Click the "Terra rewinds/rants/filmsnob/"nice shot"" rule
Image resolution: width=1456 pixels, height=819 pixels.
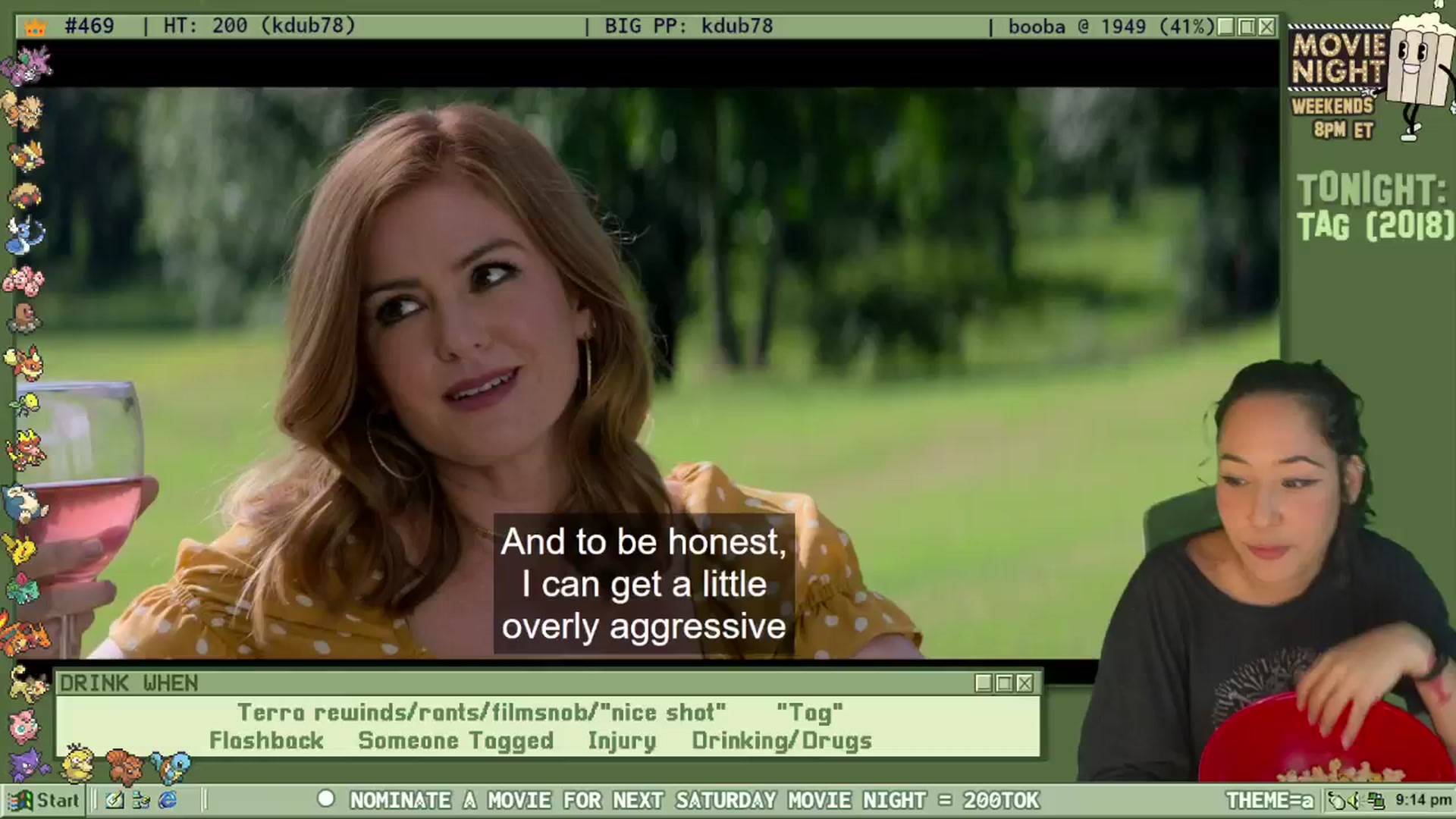coord(482,713)
